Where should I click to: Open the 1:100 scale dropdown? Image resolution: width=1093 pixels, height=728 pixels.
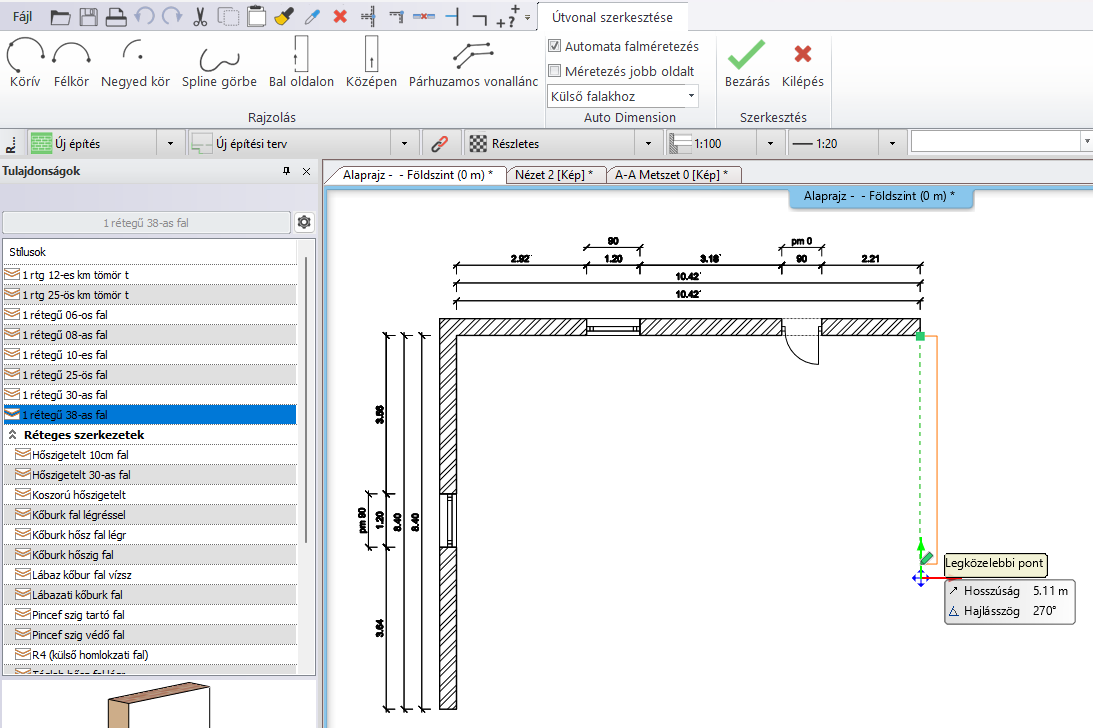pyautogui.click(x=769, y=144)
